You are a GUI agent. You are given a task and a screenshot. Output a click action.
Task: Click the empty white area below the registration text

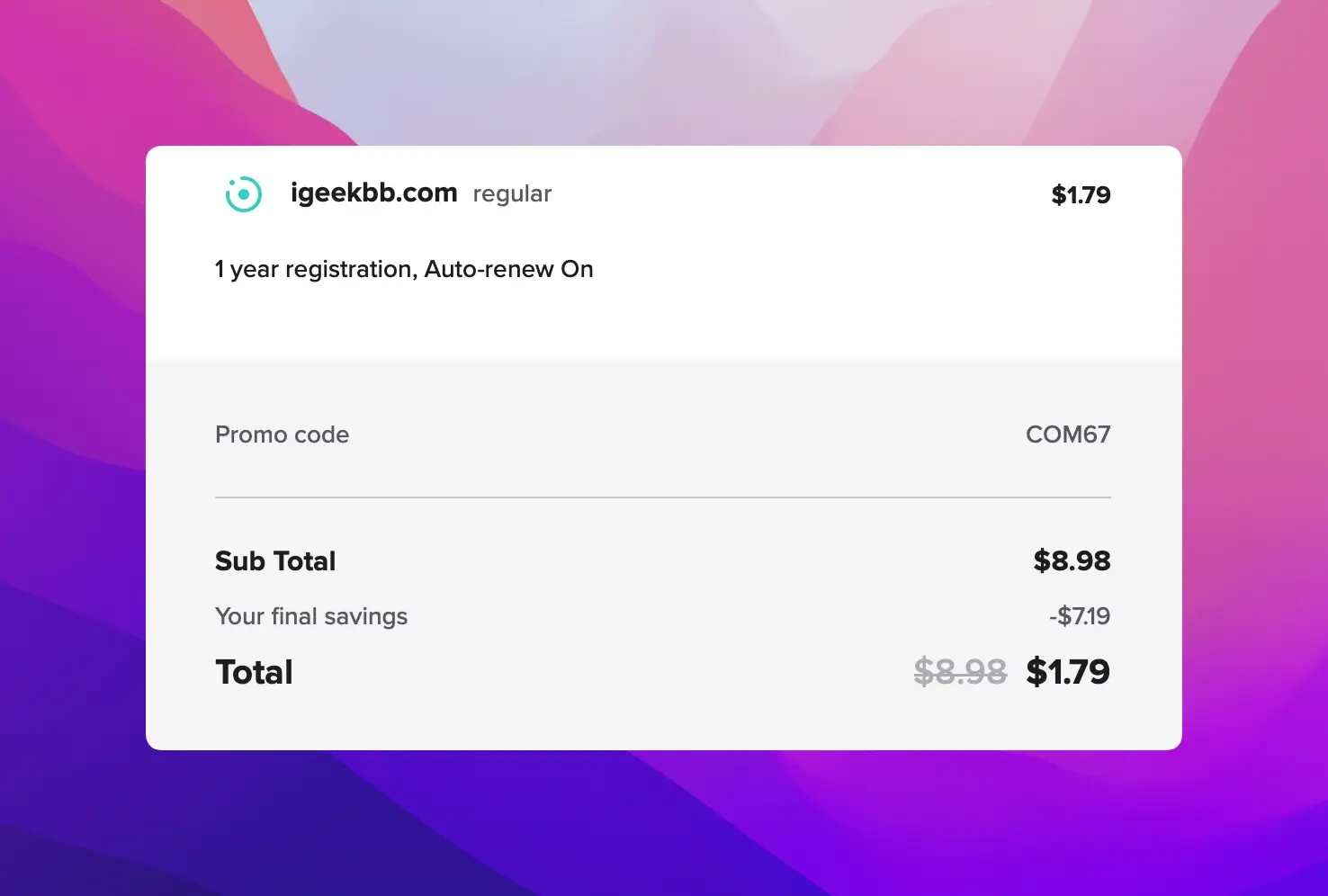(663, 324)
